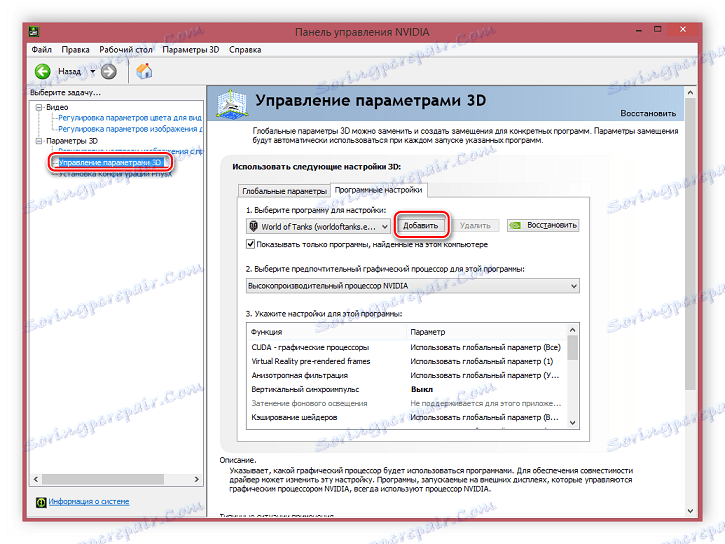The image size is (725, 544).
Task: Click the green Back arrow icon
Action: [x=43, y=71]
